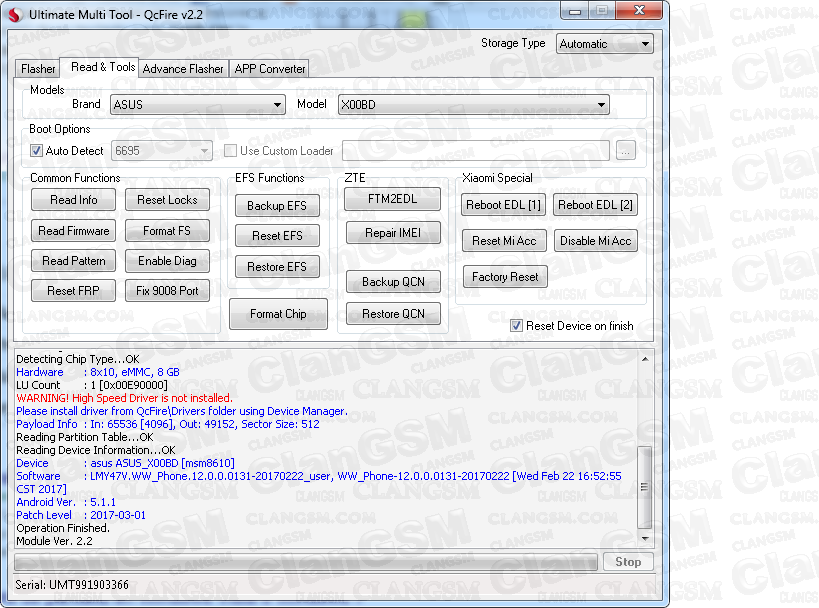Enable the Use Custom Loader checkbox
The image size is (819, 608).
point(230,151)
